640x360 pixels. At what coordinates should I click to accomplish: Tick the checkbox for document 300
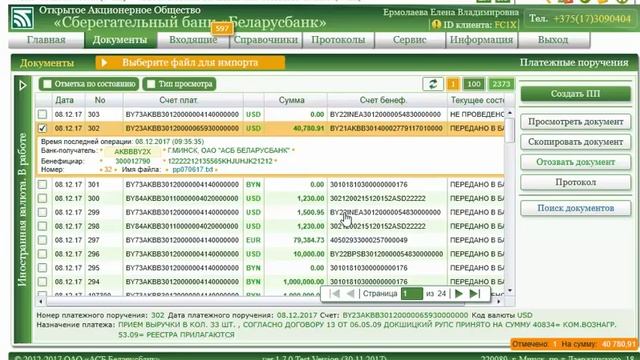(x=42, y=198)
